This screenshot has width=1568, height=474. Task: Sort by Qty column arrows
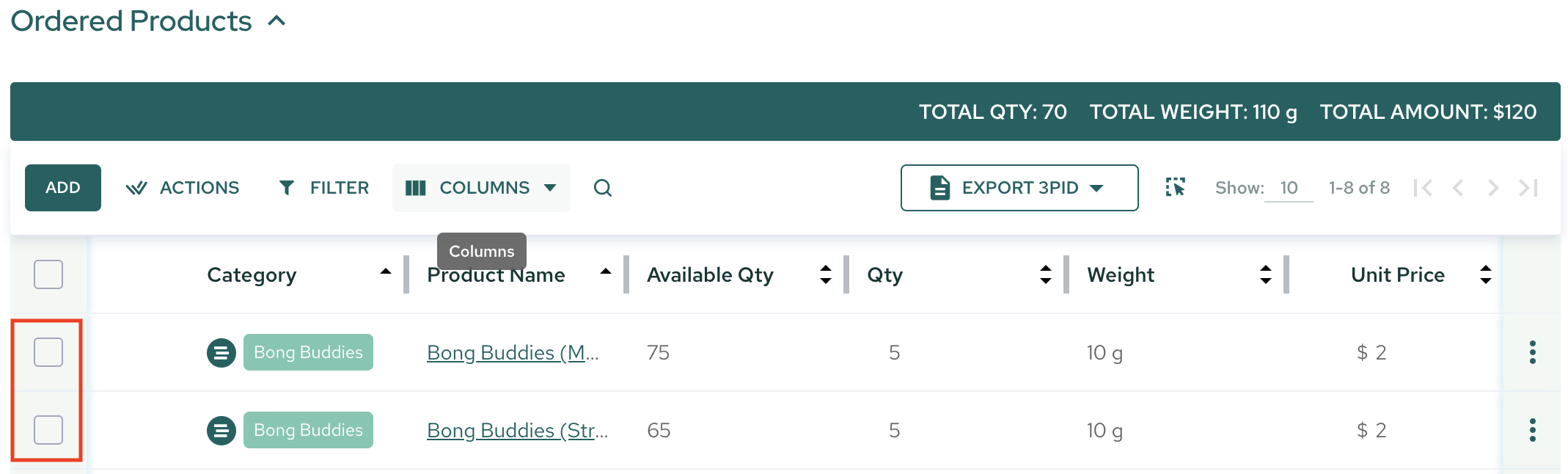[x=1046, y=274]
